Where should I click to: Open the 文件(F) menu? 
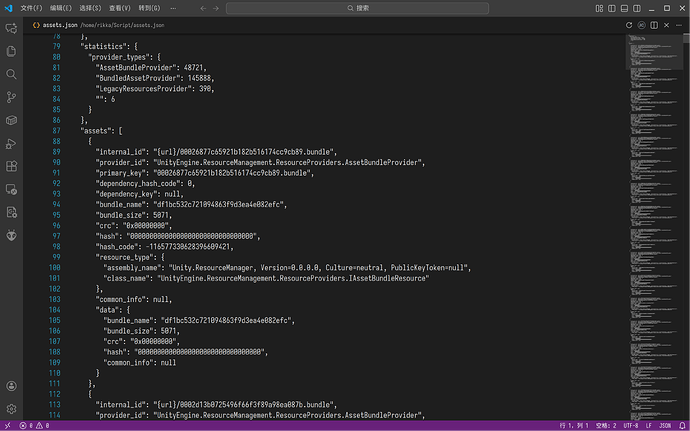tap(31, 7)
